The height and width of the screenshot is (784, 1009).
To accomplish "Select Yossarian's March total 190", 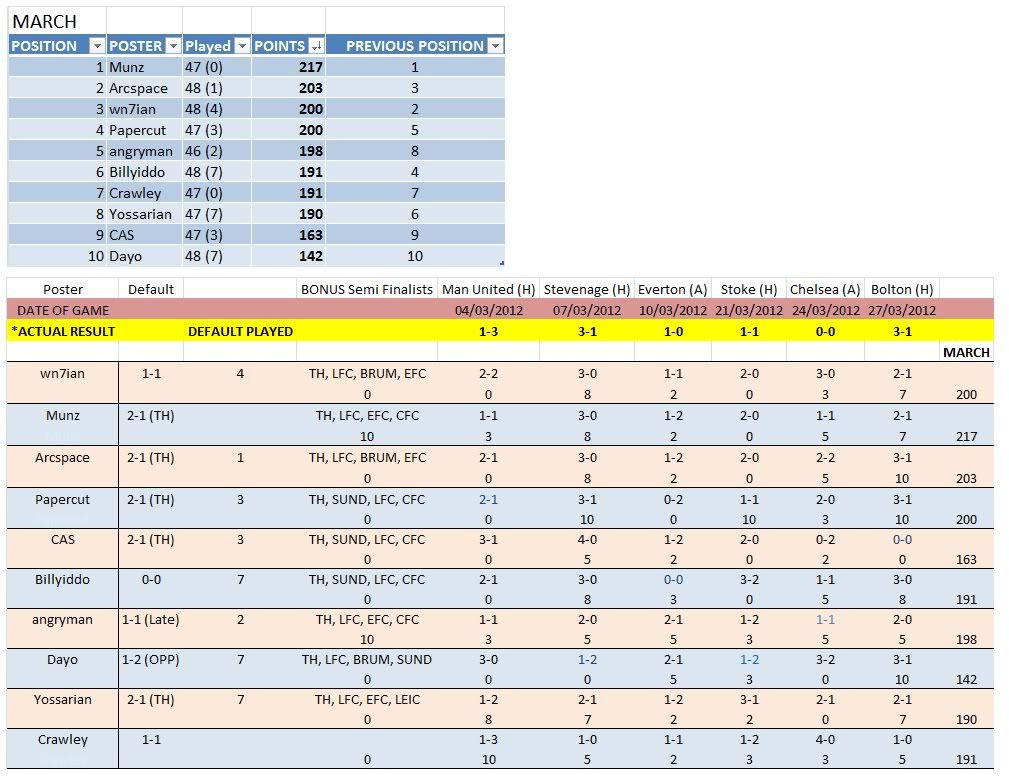I will pyautogui.click(x=966, y=720).
